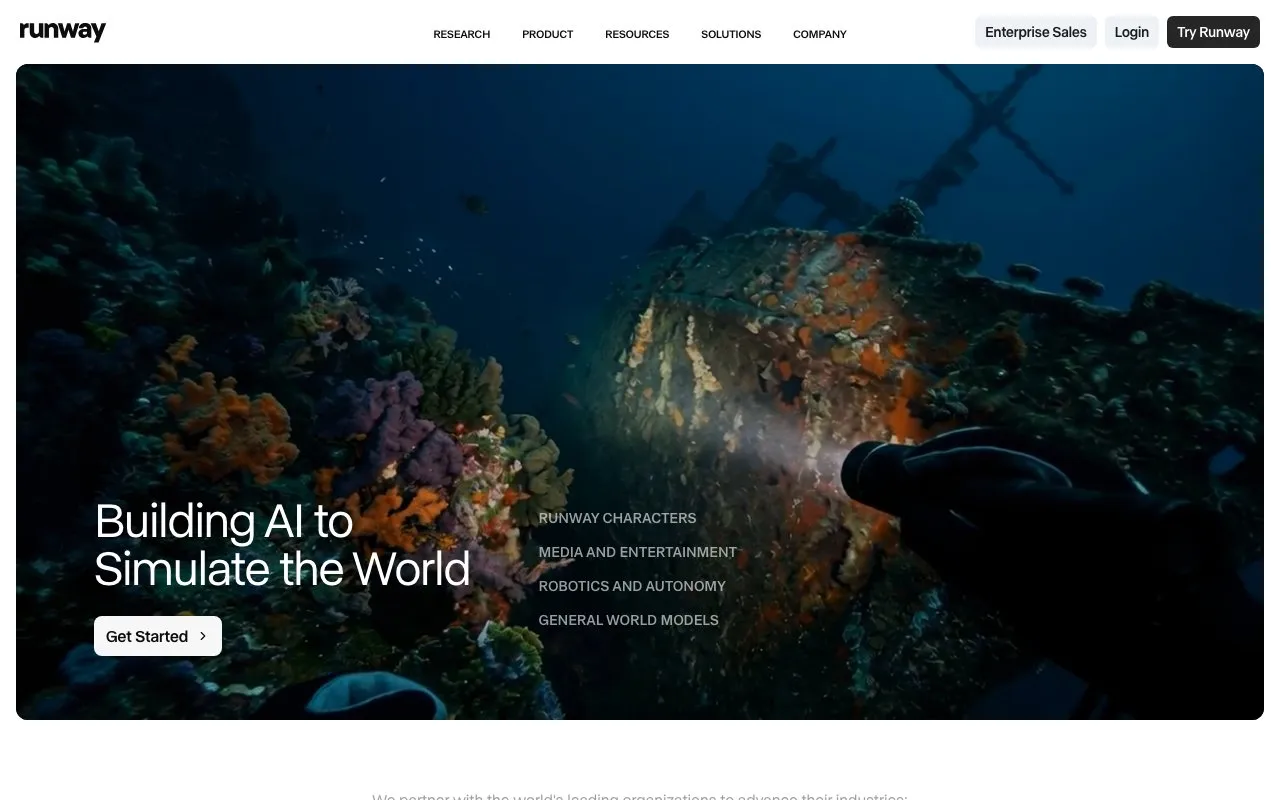Click the Get Started button
Image resolution: width=1280 pixels, height=800 pixels.
[158, 636]
